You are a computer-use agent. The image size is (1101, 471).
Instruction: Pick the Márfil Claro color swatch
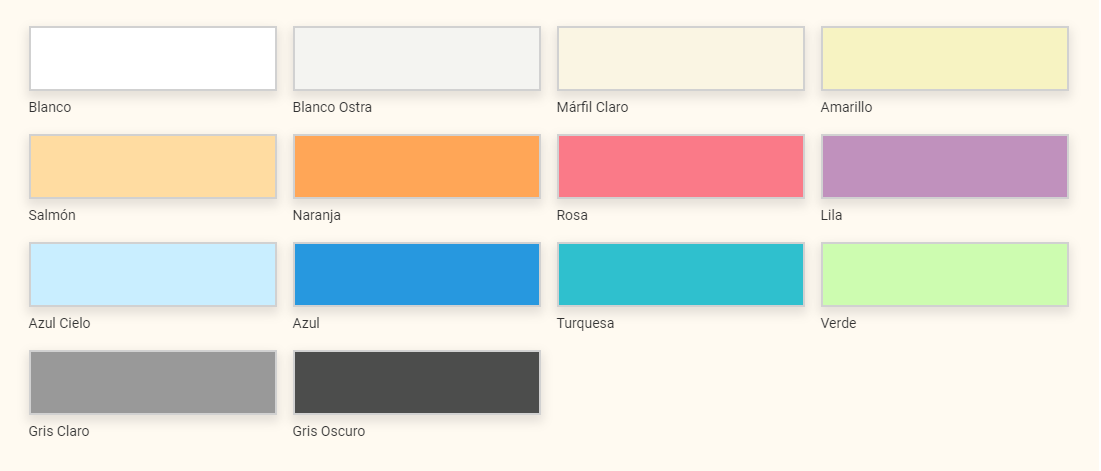[x=680, y=58]
